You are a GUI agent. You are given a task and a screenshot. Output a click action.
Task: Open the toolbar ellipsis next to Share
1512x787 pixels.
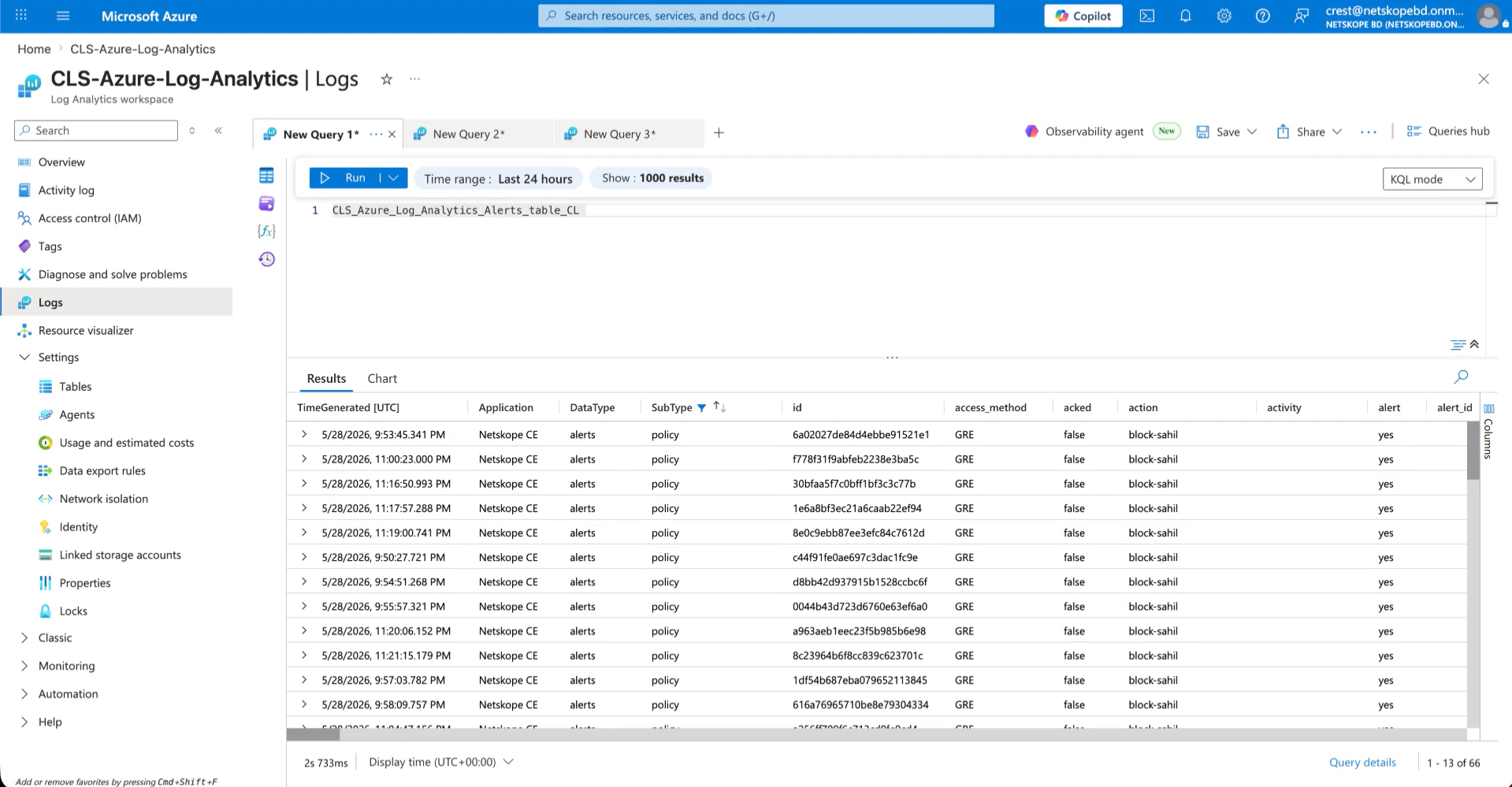(1369, 132)
